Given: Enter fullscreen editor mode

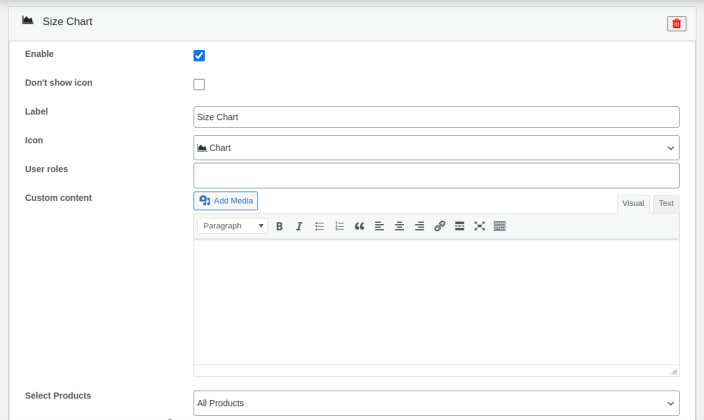Looking at the screenshot, I should (x=479, y=226).
